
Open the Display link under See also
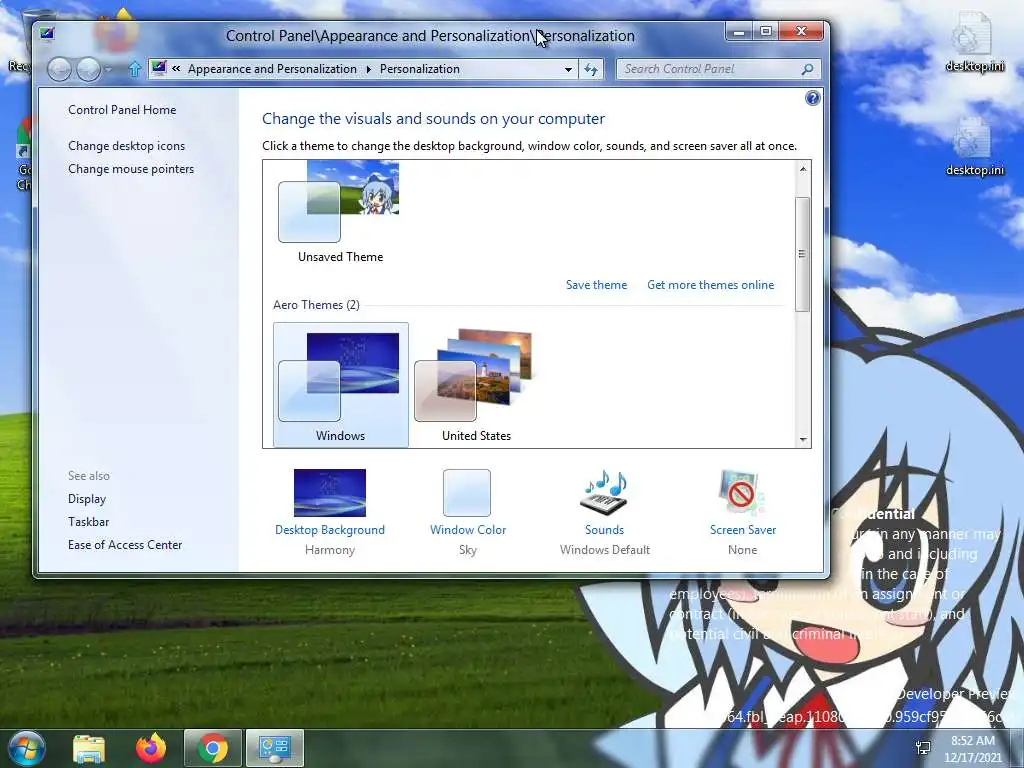pos(87,499)
